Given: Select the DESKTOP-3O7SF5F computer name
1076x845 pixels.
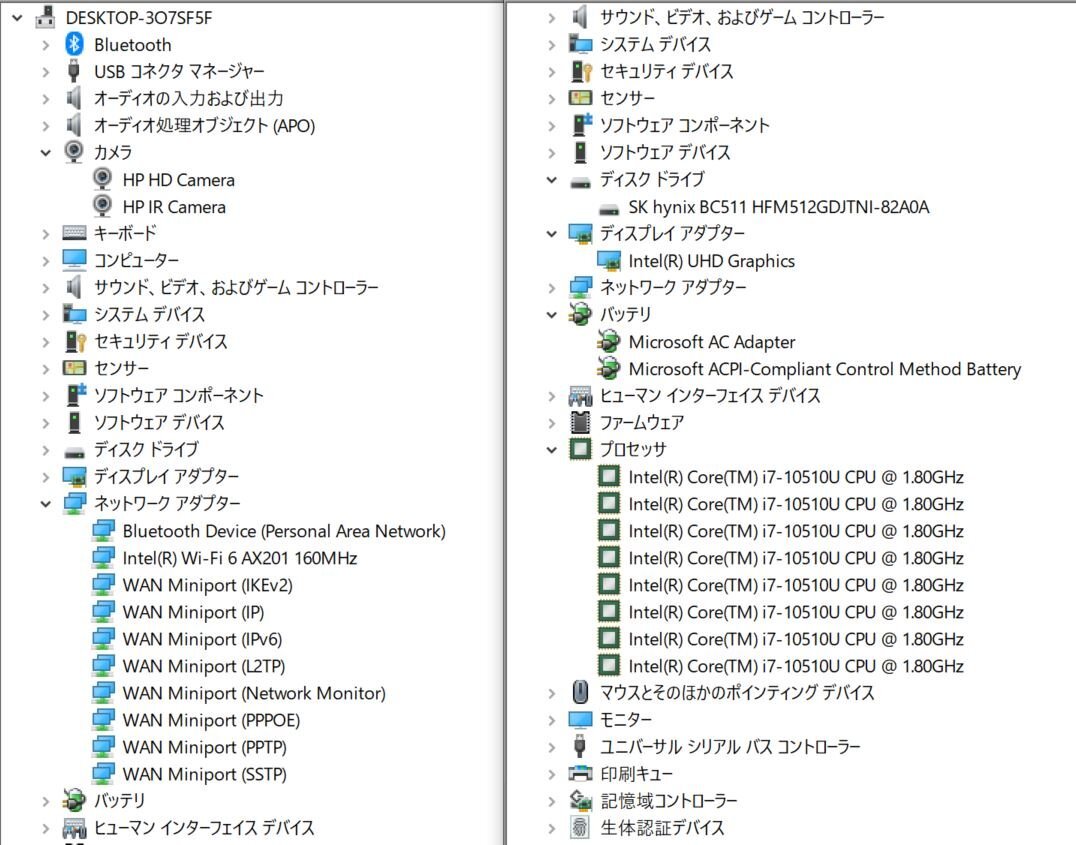Looking at the screenshot, I should [x=139, y=18].
